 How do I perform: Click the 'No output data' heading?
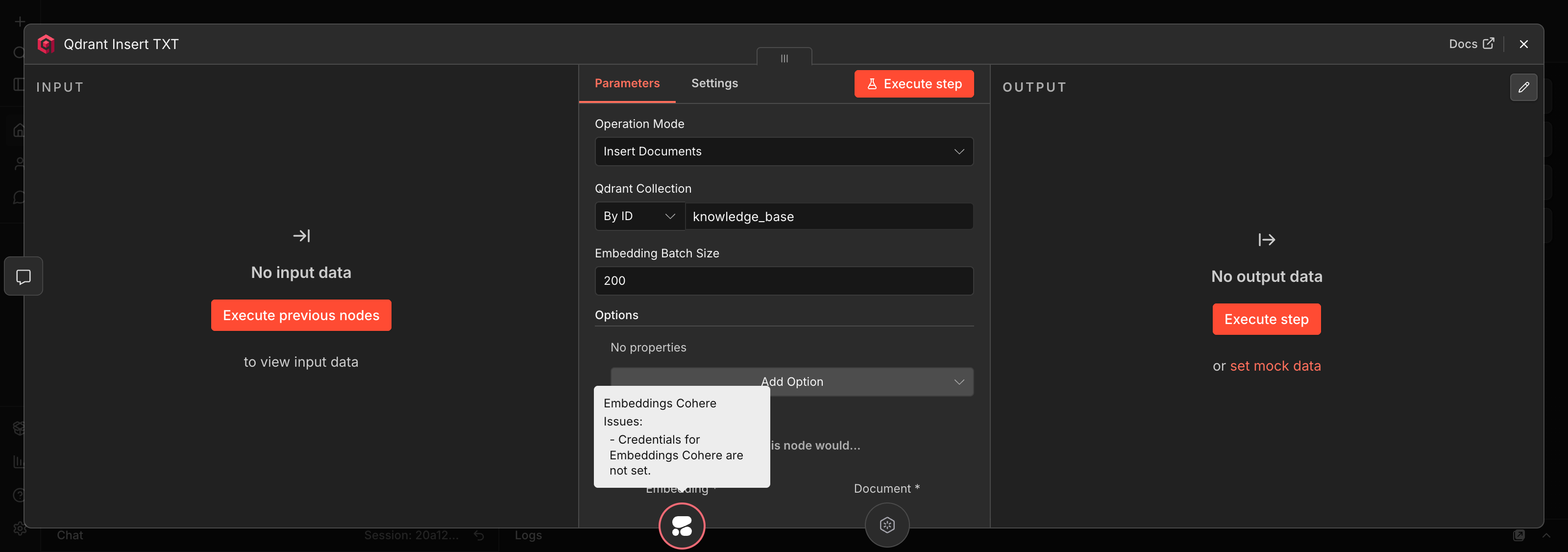pos(1266,276)
